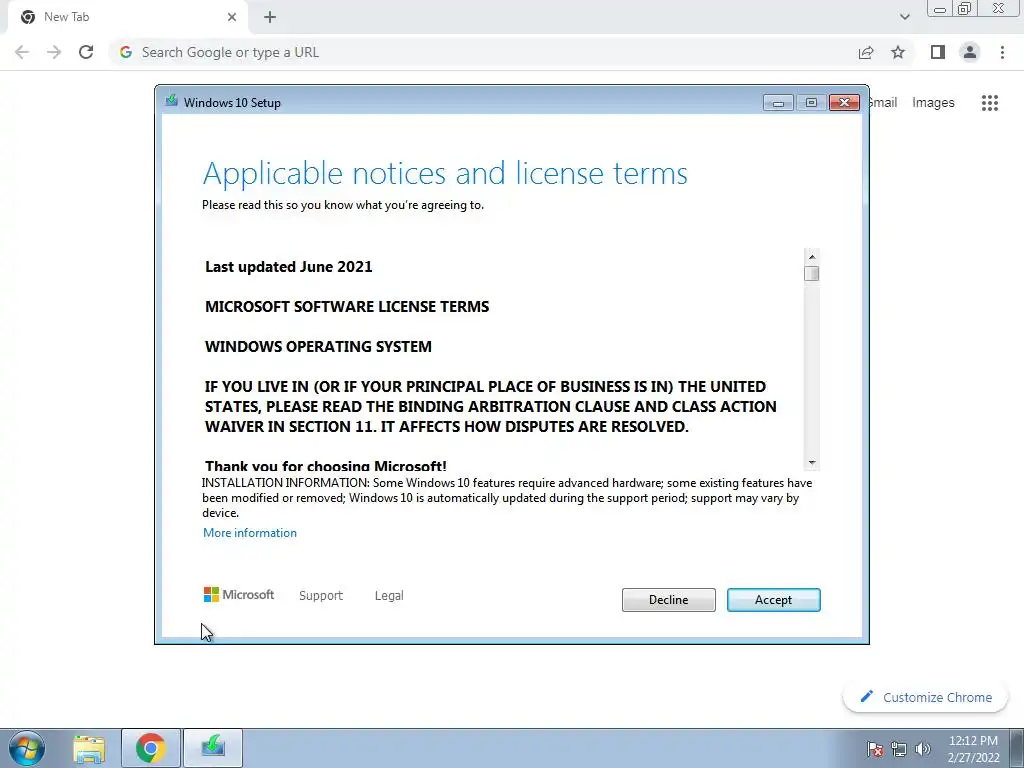Open the Legal link in Setup

coord(389,596)
